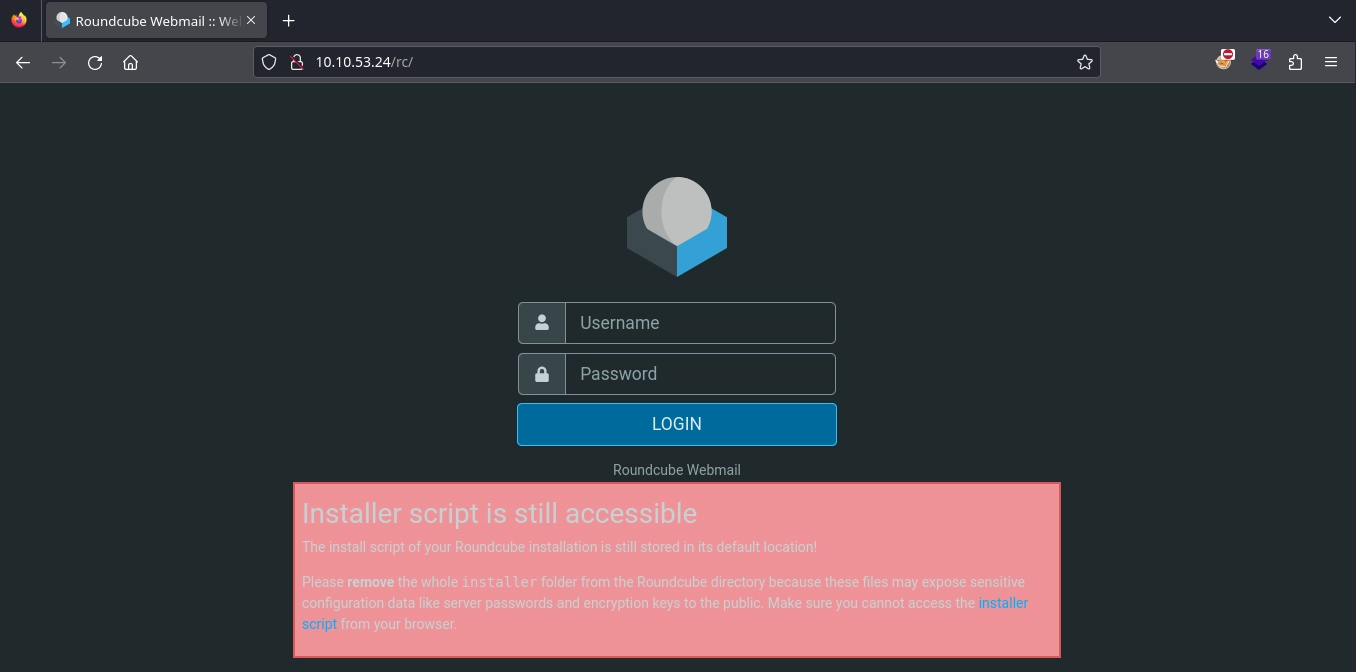Image resolution: width=1356 pixels, height=672 pixels.
Task: Reload the current page
Action: pyautogui.click(x=95, y=62)
